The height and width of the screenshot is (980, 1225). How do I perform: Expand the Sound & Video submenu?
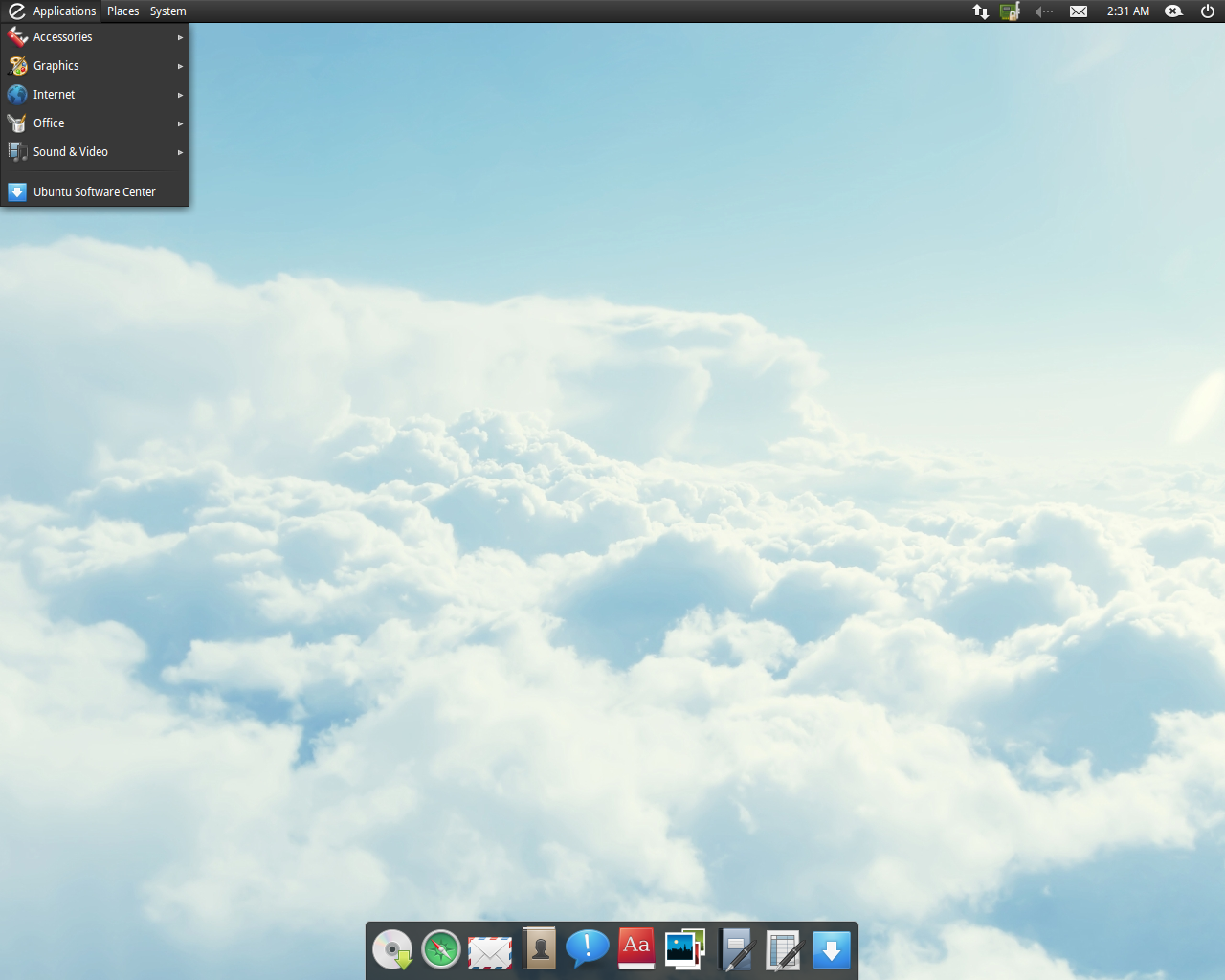click(x=95, y=152)
